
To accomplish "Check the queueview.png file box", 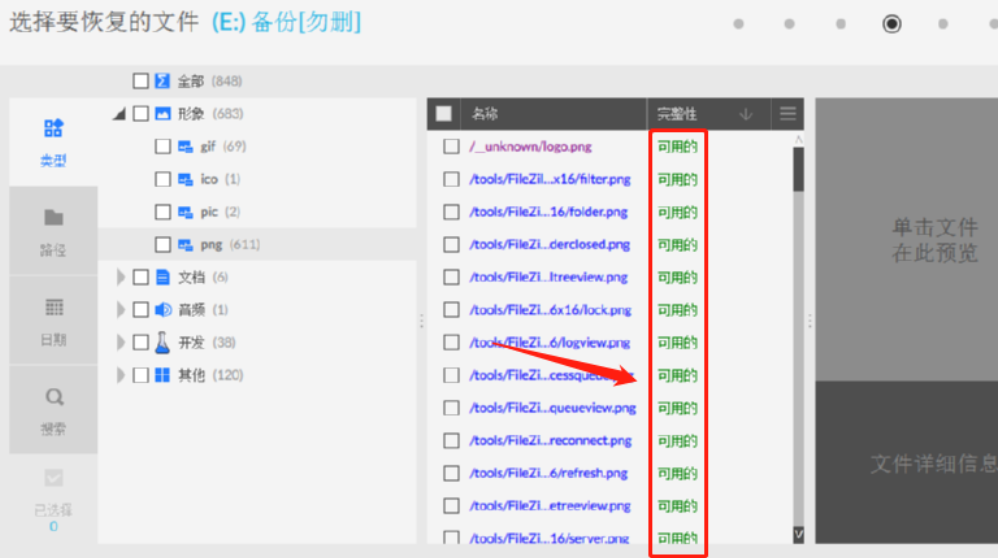I will (x=451, y=408).
